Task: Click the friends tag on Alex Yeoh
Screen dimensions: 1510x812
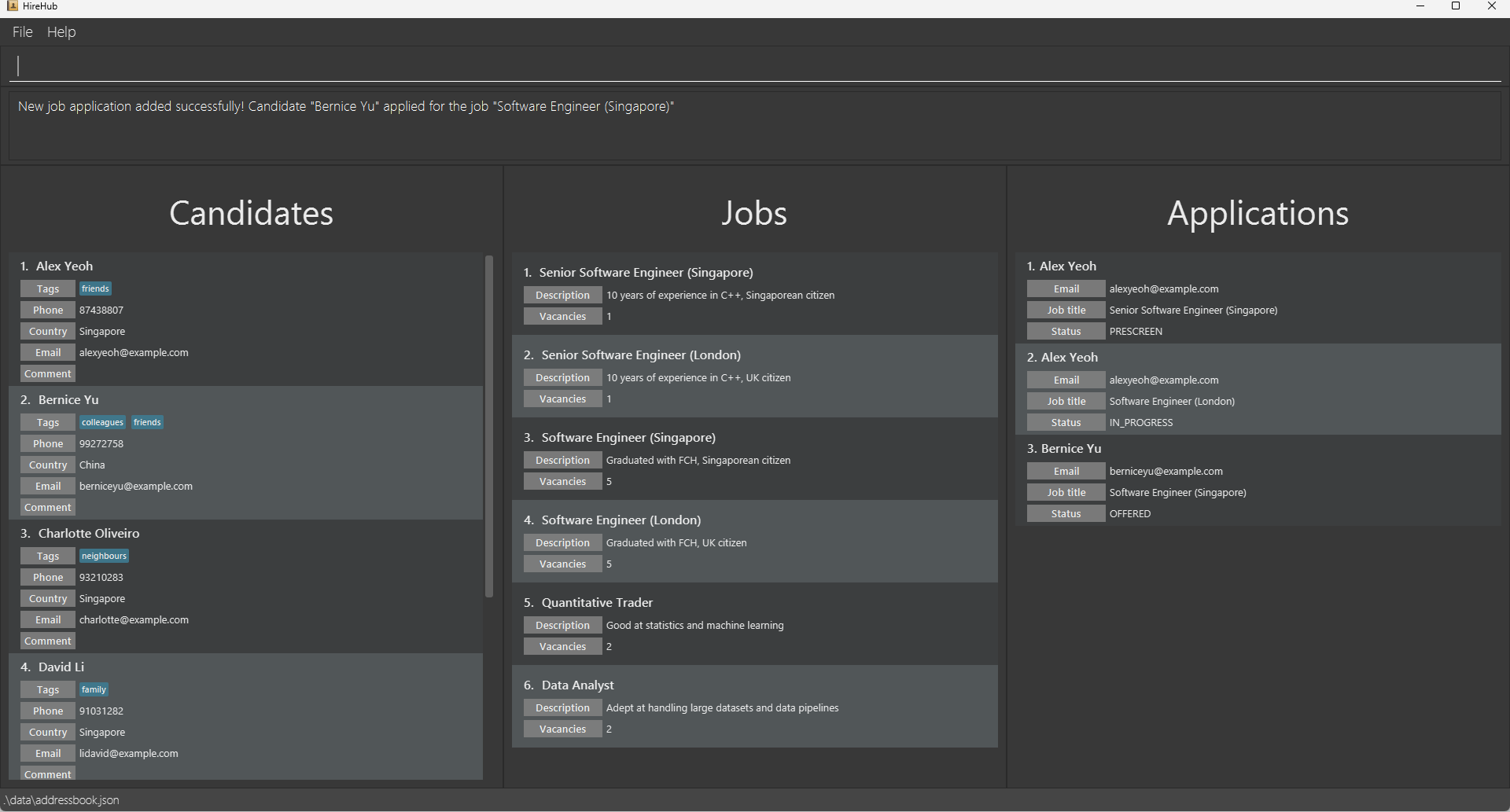Action: click(95, 289)
